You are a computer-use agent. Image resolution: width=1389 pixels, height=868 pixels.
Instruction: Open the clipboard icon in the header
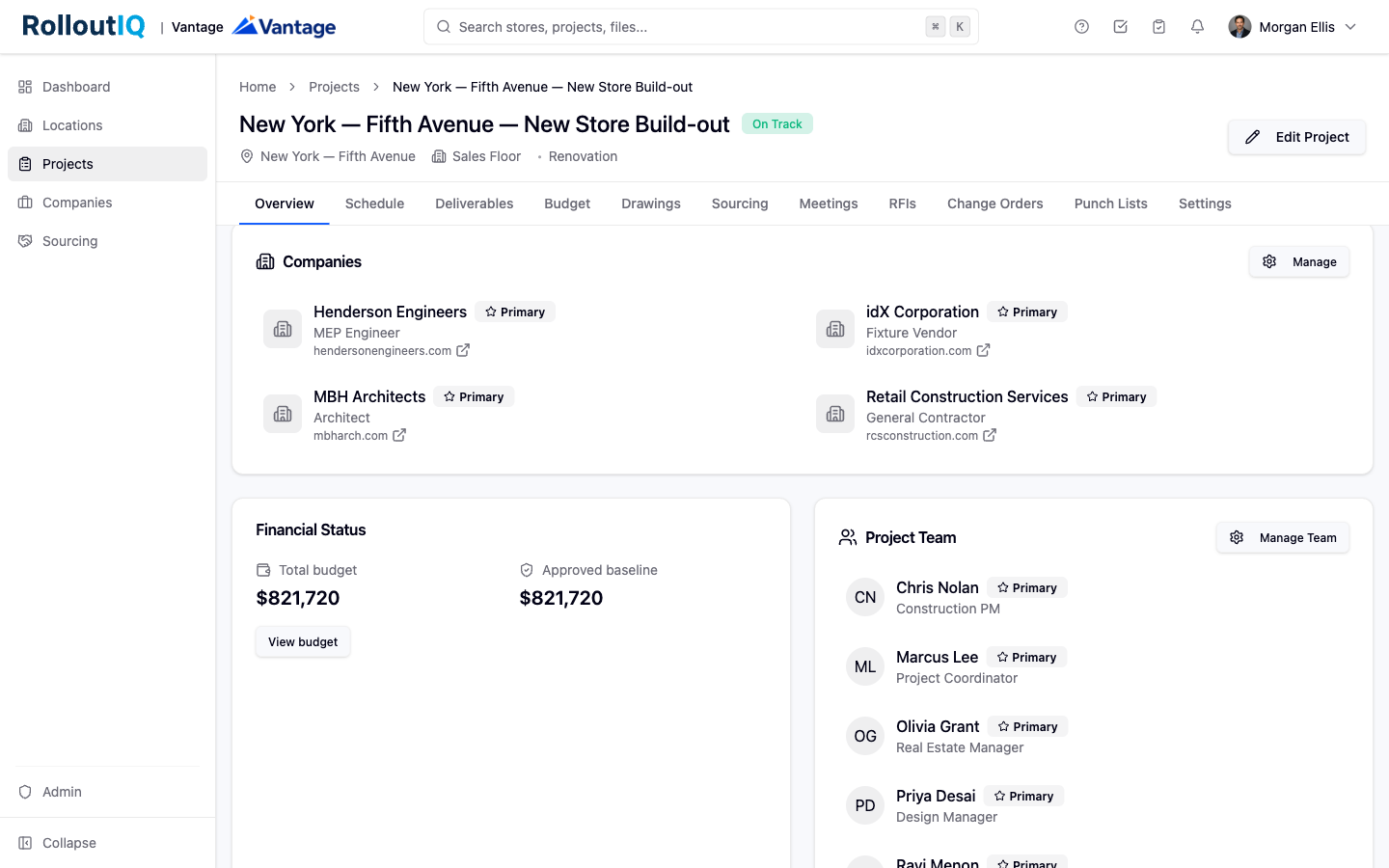1158,27
